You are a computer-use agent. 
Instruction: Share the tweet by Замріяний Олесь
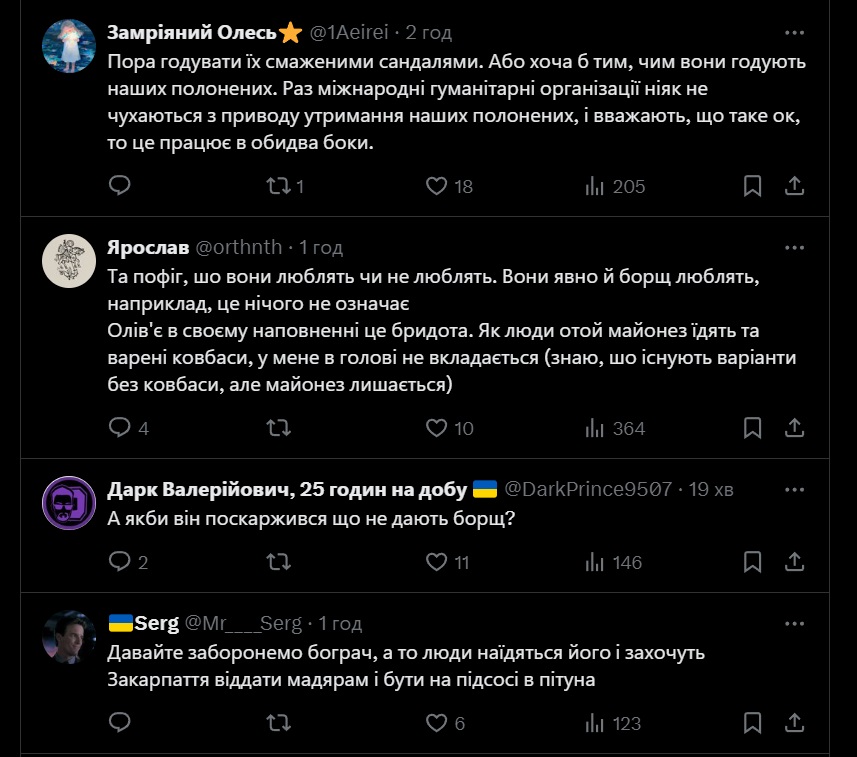tap(794, 186)
